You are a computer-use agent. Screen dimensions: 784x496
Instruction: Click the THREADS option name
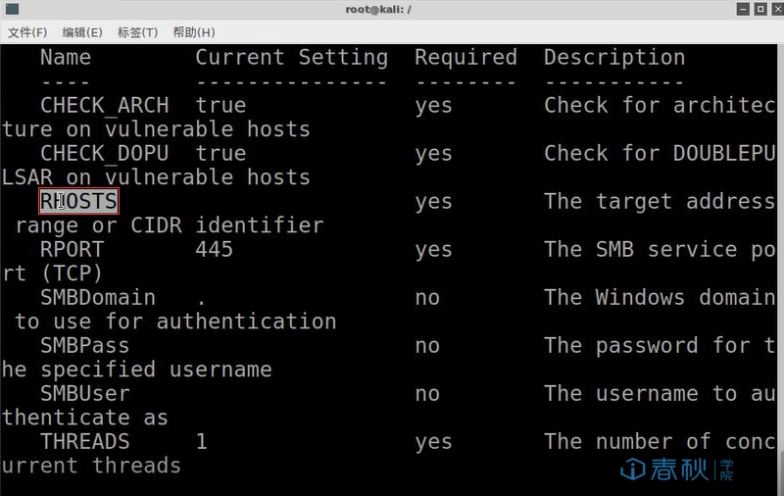click(85, 442)
